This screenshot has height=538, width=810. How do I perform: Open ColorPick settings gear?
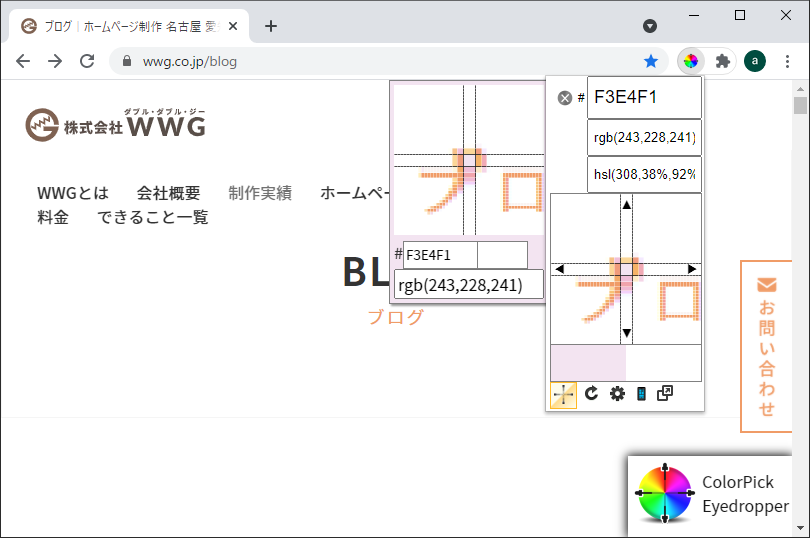(x=617, y=394)
